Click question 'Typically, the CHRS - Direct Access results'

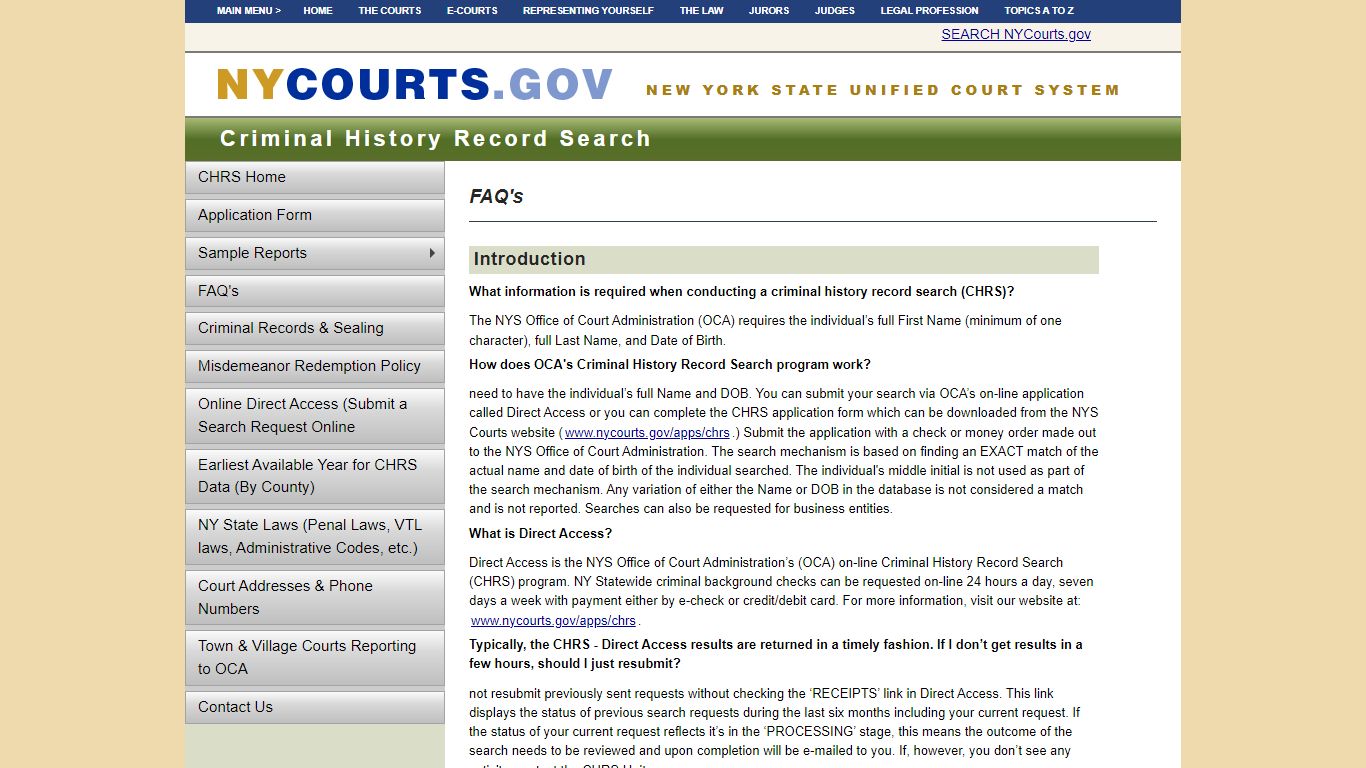coord(776,654)
